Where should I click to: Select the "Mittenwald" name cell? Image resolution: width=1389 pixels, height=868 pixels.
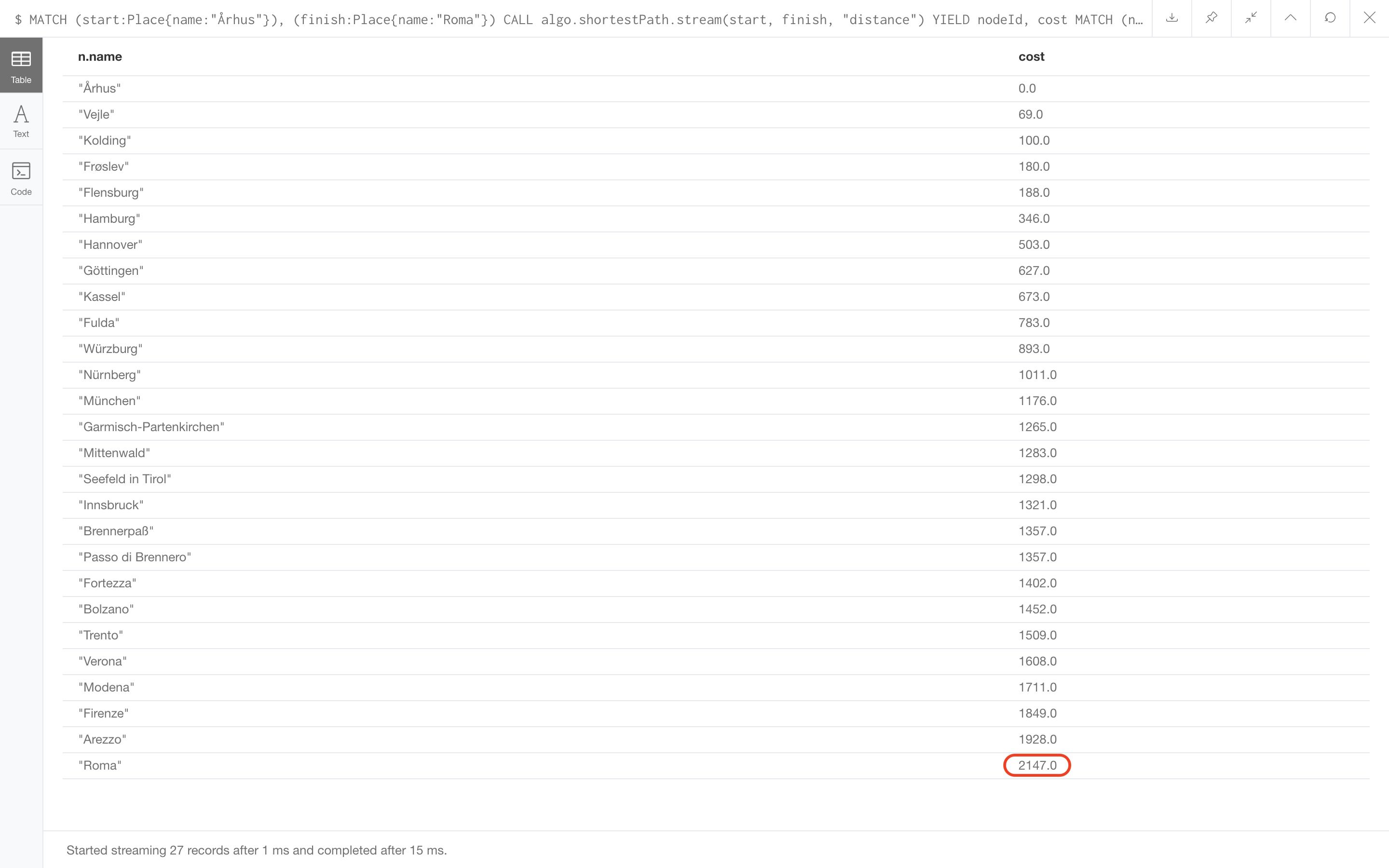(x=114, y=453)
